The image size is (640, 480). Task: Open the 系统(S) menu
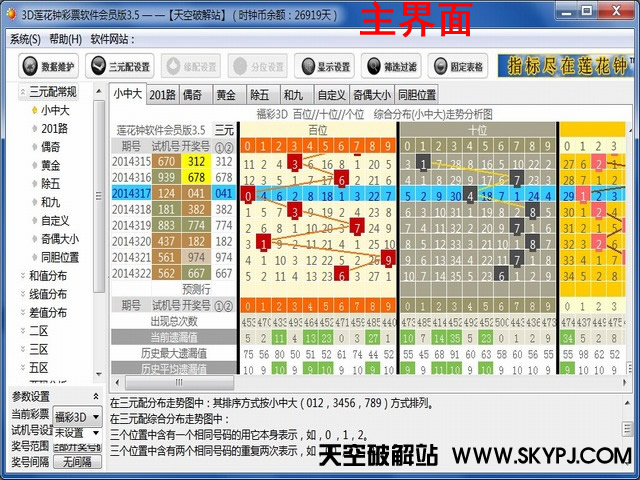(x=25, y=39)
